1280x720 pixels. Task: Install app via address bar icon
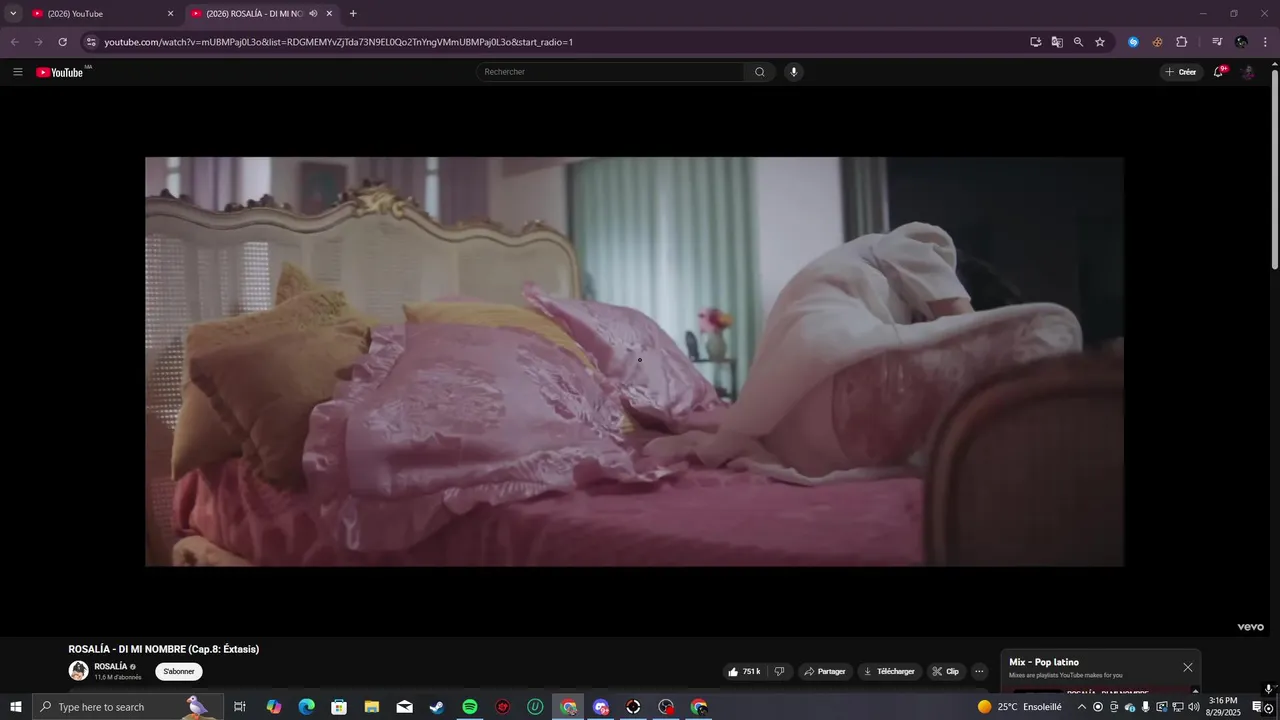(1036, 42)
